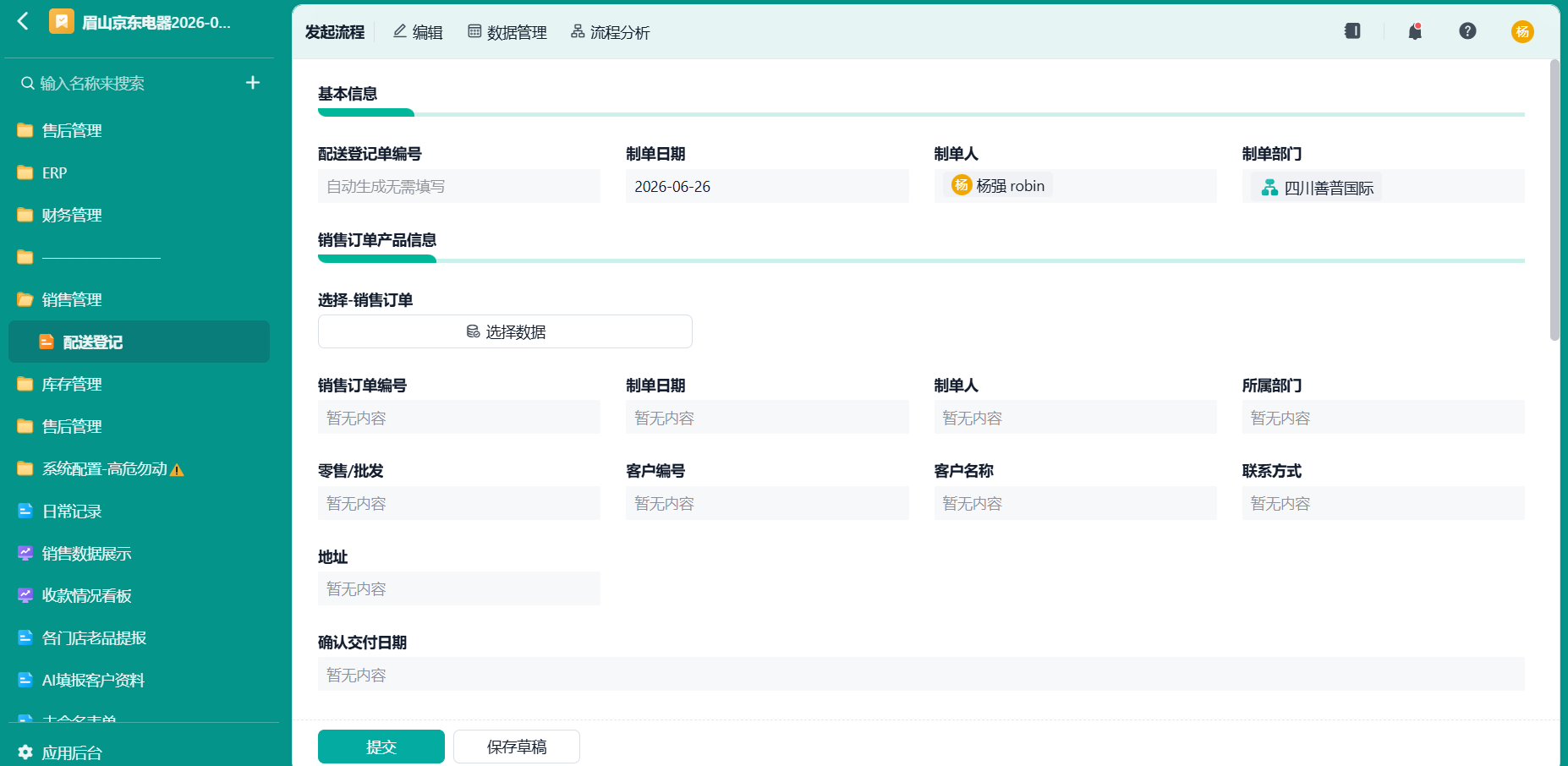Viewport: 1568px width, 766px height.
Task: Click the 保存草稿 button
Action: pyautogui.click(x=517, y=747)
